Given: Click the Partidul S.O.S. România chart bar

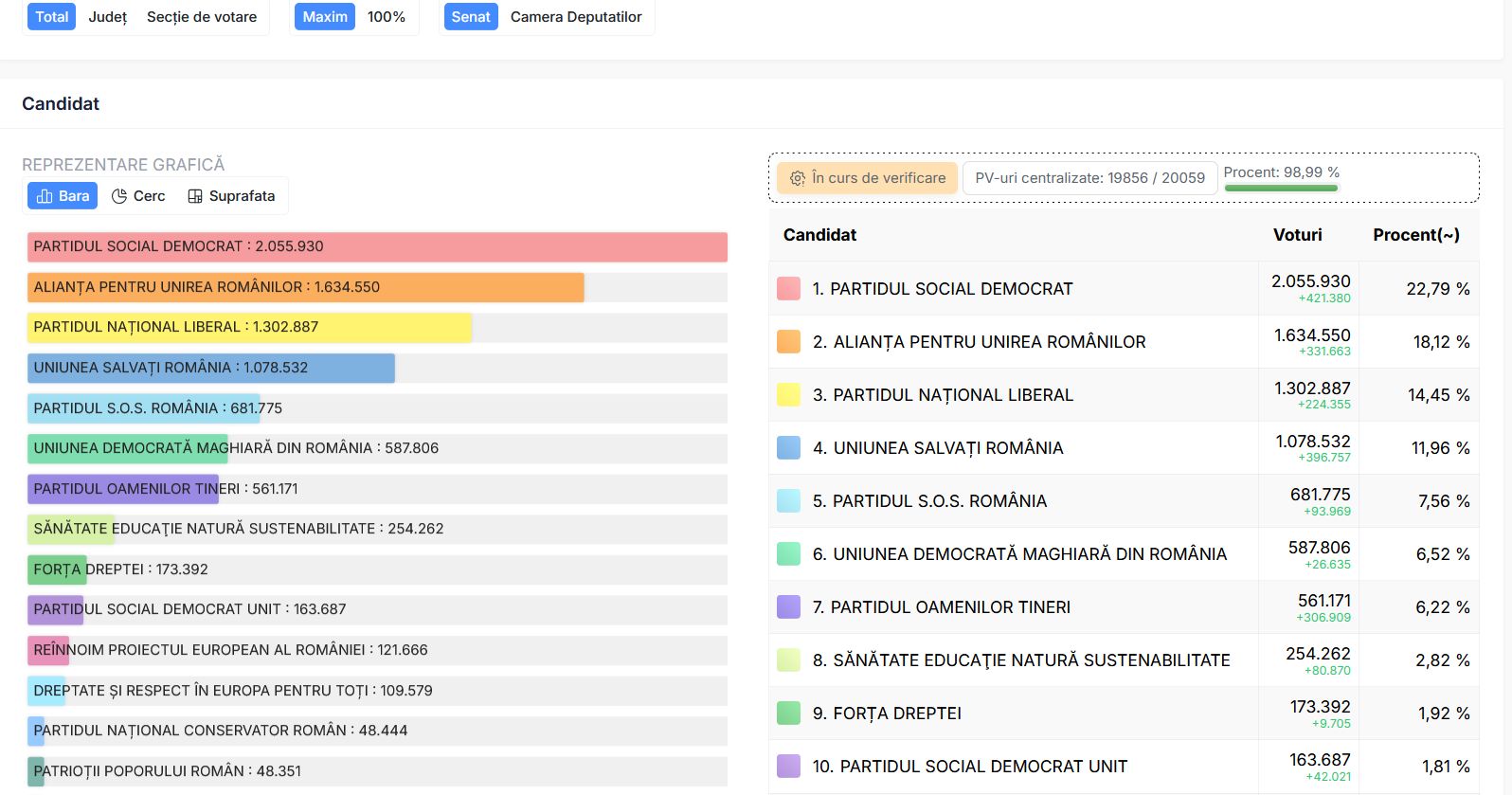Looking at the screenshot, I should pos(143,408).
